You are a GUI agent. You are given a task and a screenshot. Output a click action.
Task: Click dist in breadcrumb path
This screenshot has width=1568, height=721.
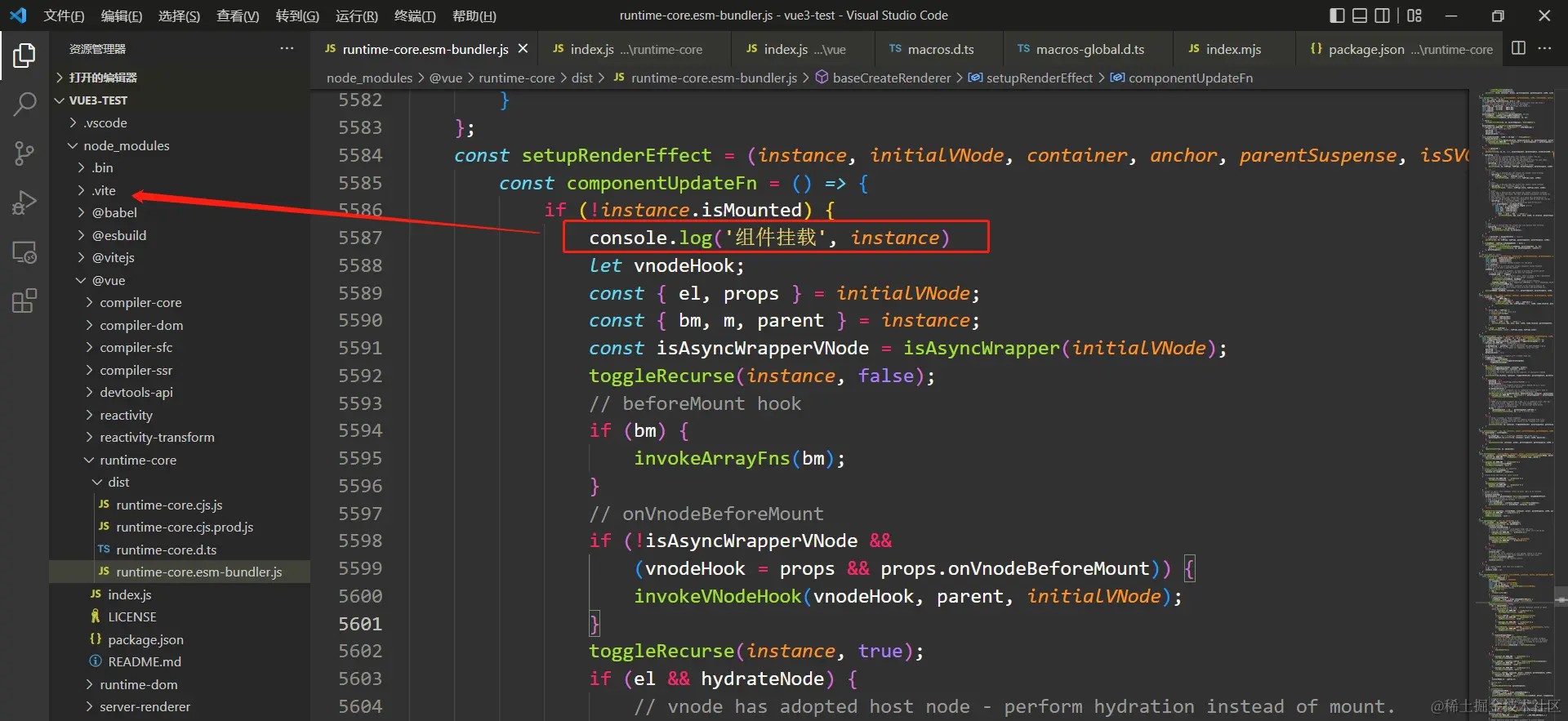point(582,78)
